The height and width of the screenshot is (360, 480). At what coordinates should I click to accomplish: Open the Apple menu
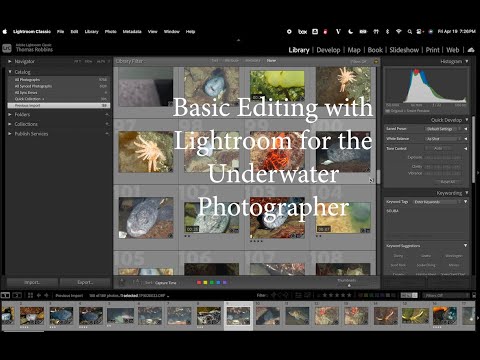point(5,32)
